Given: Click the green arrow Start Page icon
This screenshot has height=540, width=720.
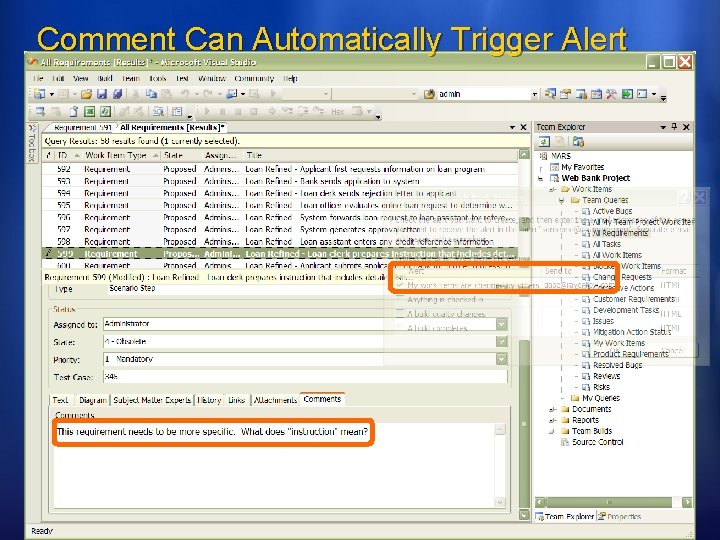Looking at the screenshot, I should [627, 94].
